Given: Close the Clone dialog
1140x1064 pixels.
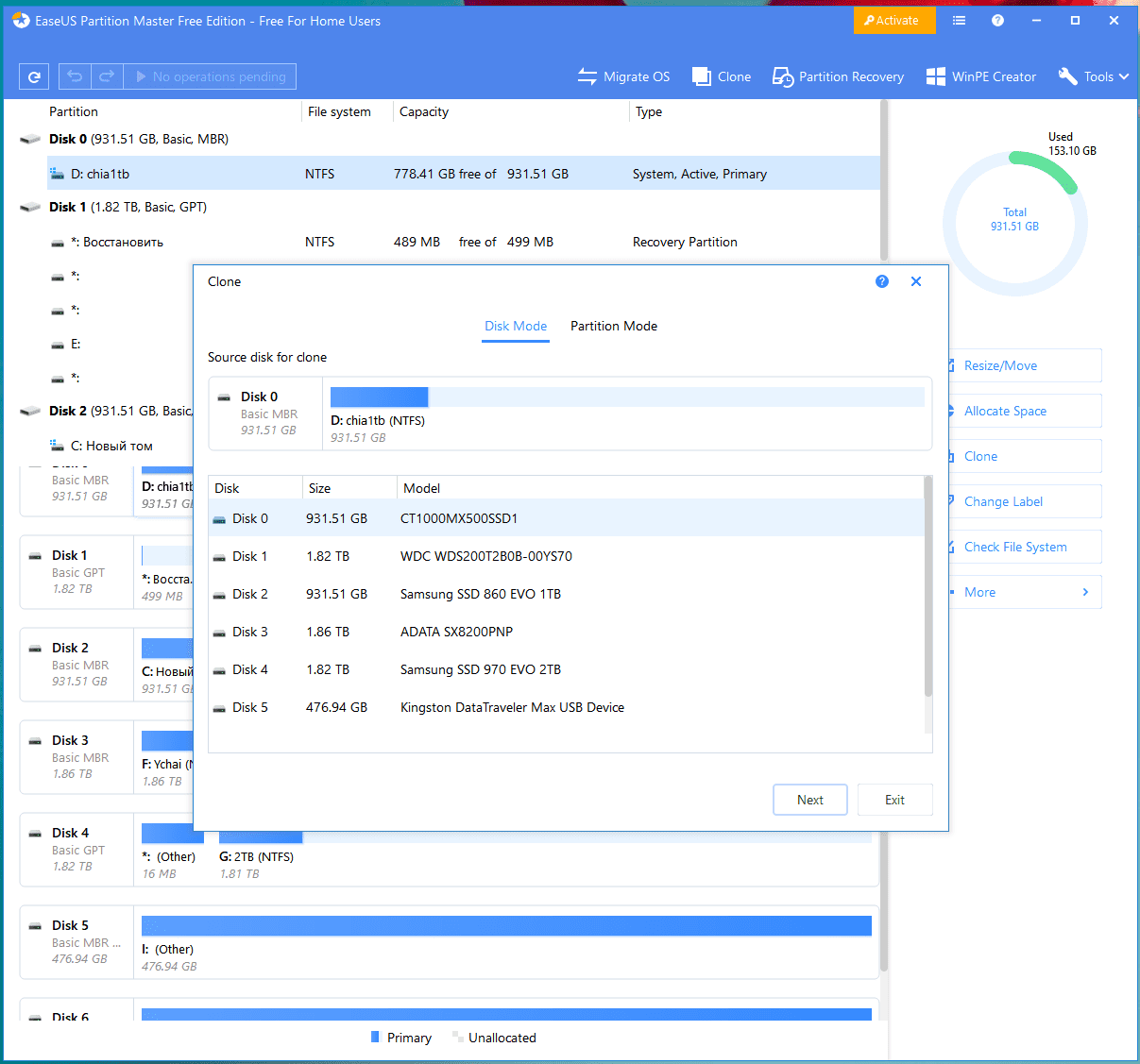Looking at the screenshot, I should pyautogui.click(x=916, y=281).
